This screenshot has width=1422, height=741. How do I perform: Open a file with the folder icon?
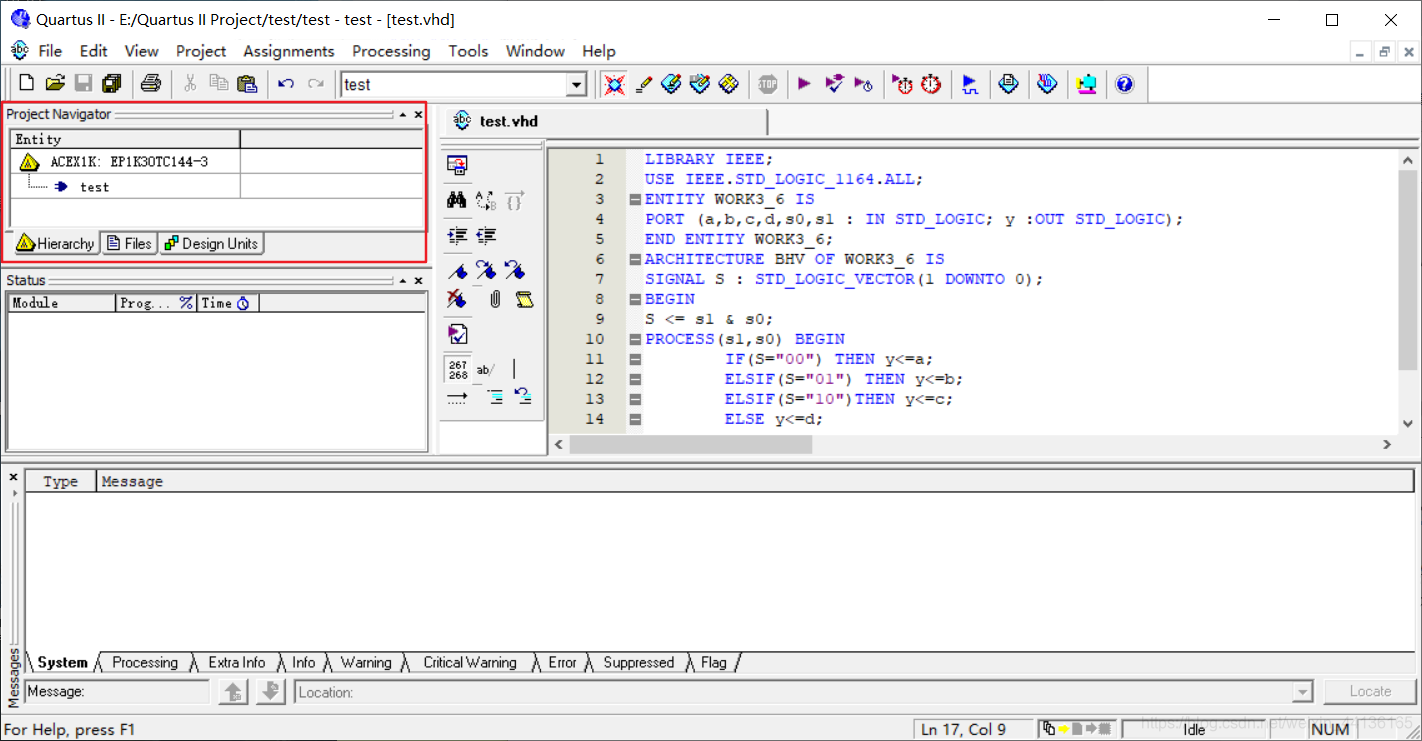pos(56,84)
